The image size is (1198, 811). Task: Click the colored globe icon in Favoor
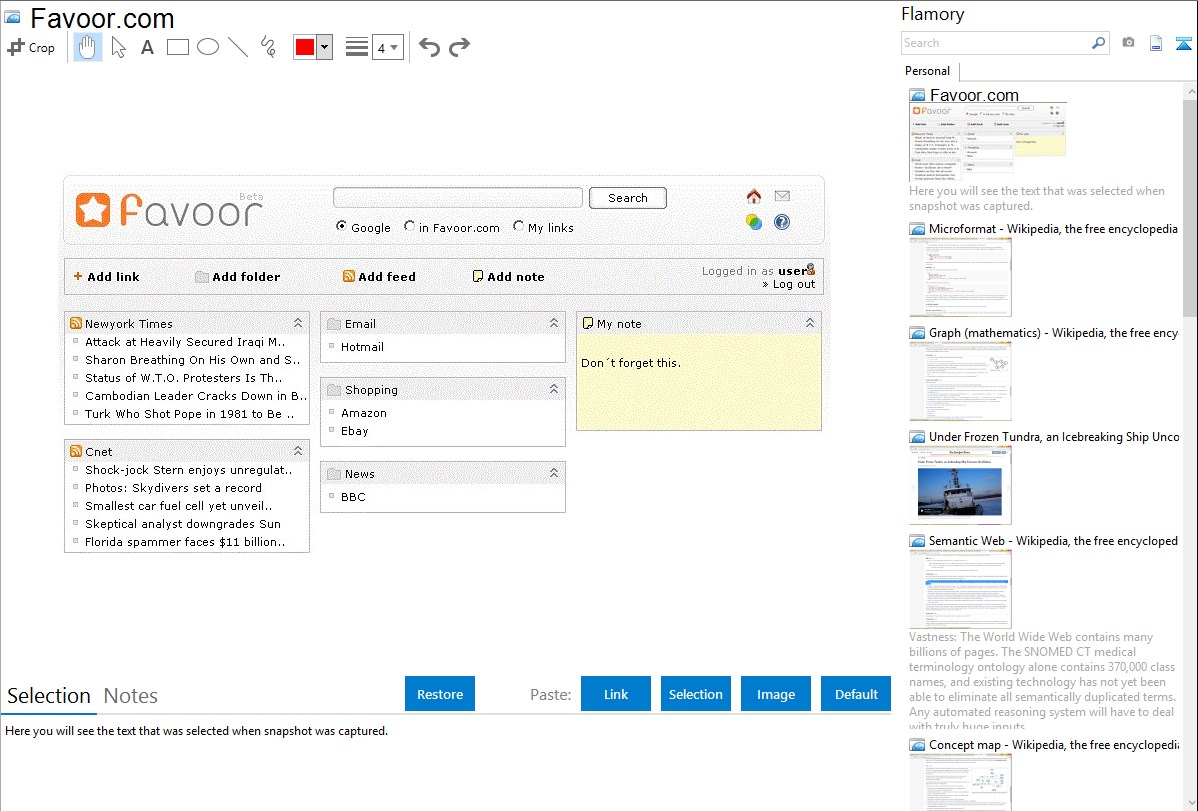[x=753, y=222]
